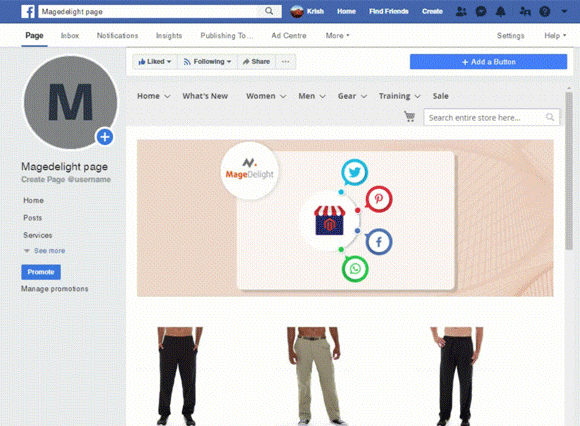Click the Magedelight page title
Viewport: 580px width, 426px height.
click(x=64, y=167)
